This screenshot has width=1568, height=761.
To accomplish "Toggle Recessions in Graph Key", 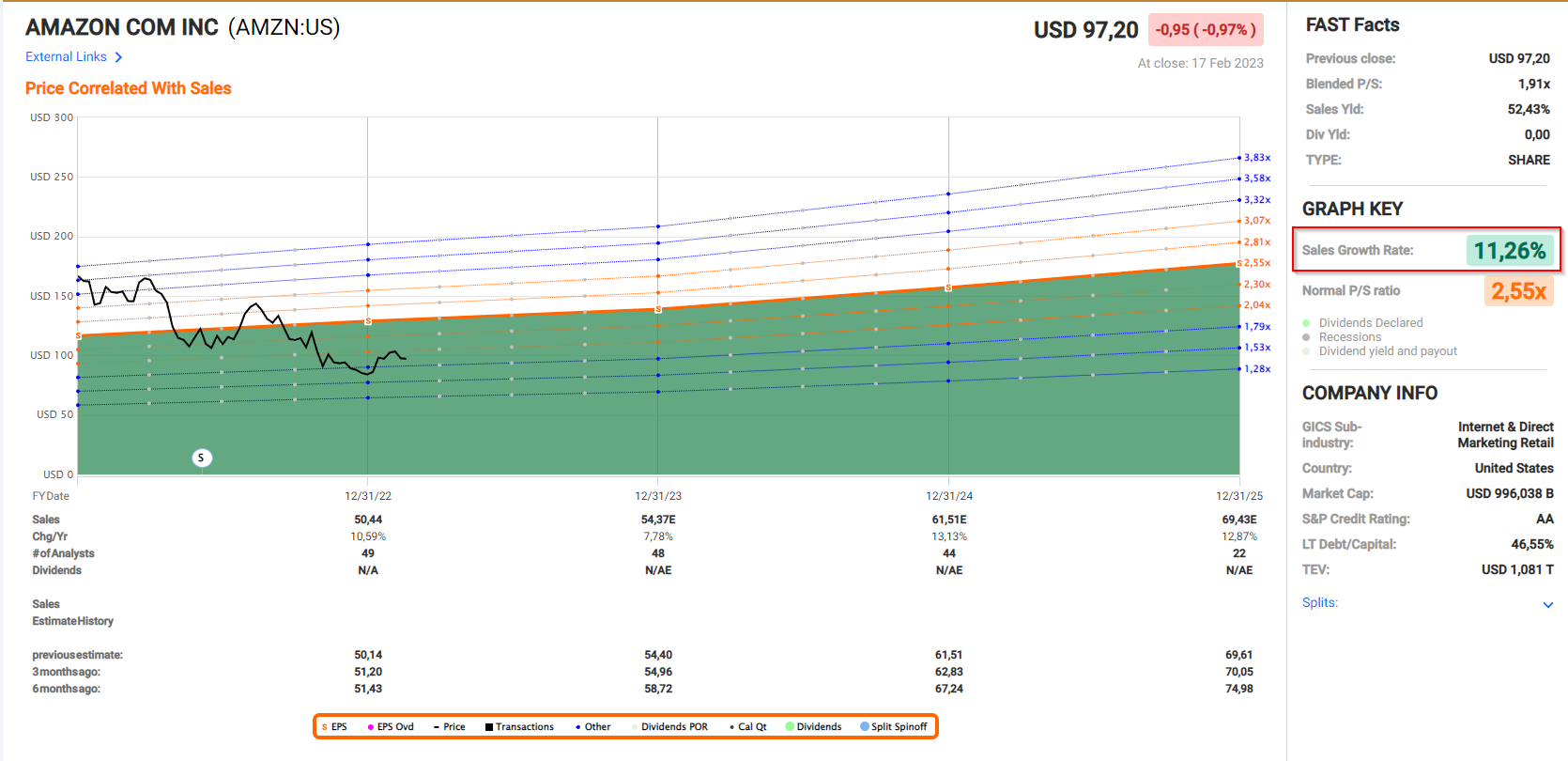I will (1306, 337).
